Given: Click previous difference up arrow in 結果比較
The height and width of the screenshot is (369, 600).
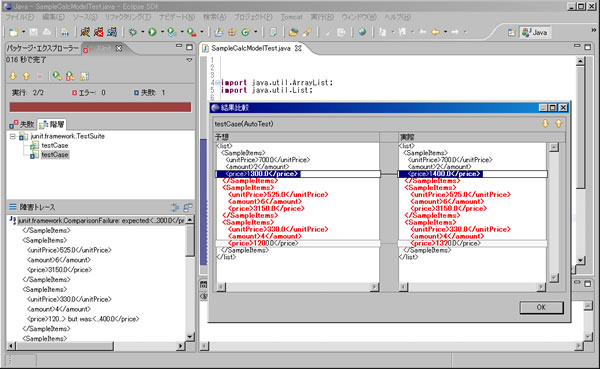Looking at the screenshot, I should pos(559,124).
